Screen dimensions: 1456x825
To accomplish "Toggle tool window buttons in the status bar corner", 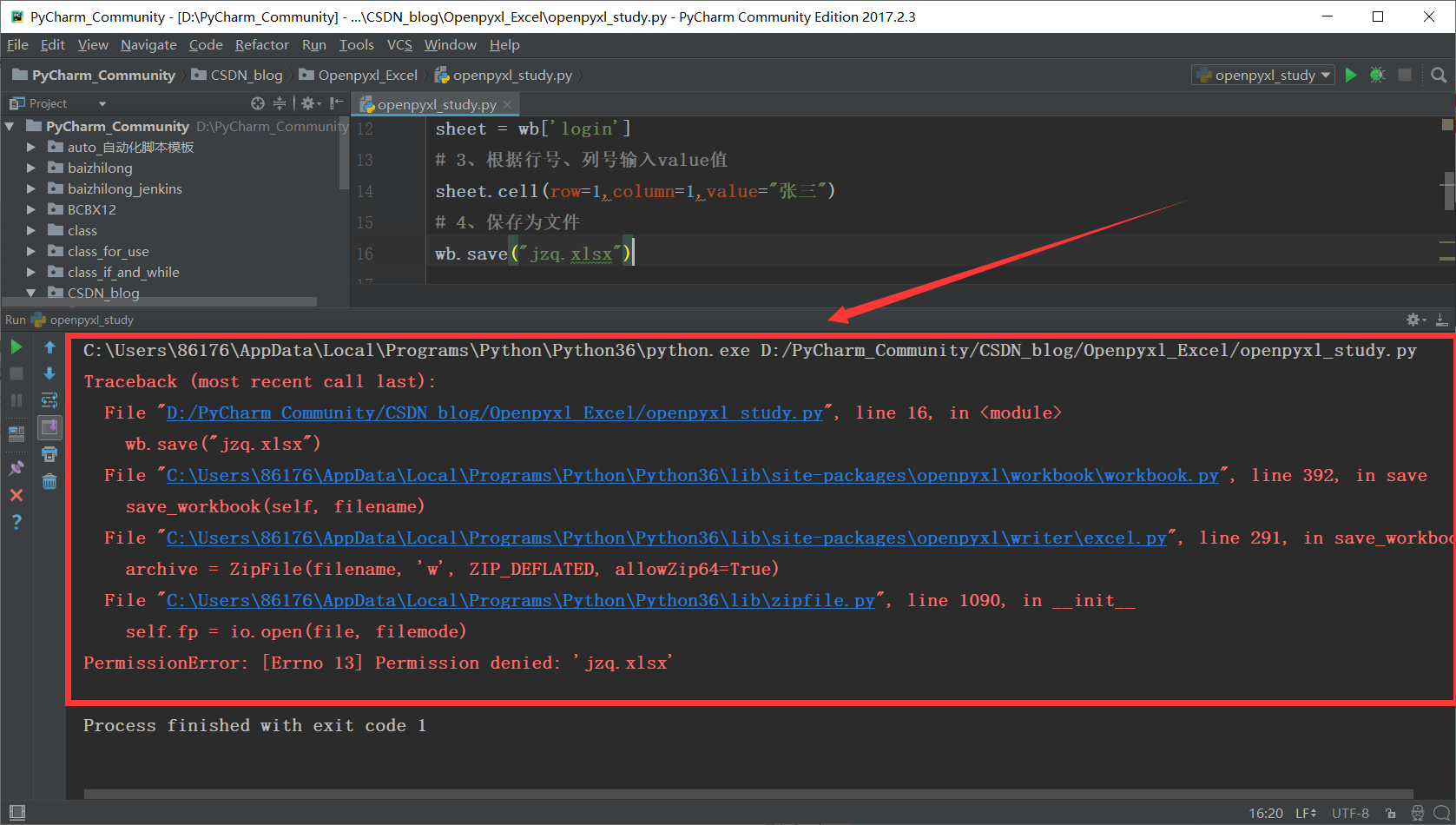I will [16, 813].
